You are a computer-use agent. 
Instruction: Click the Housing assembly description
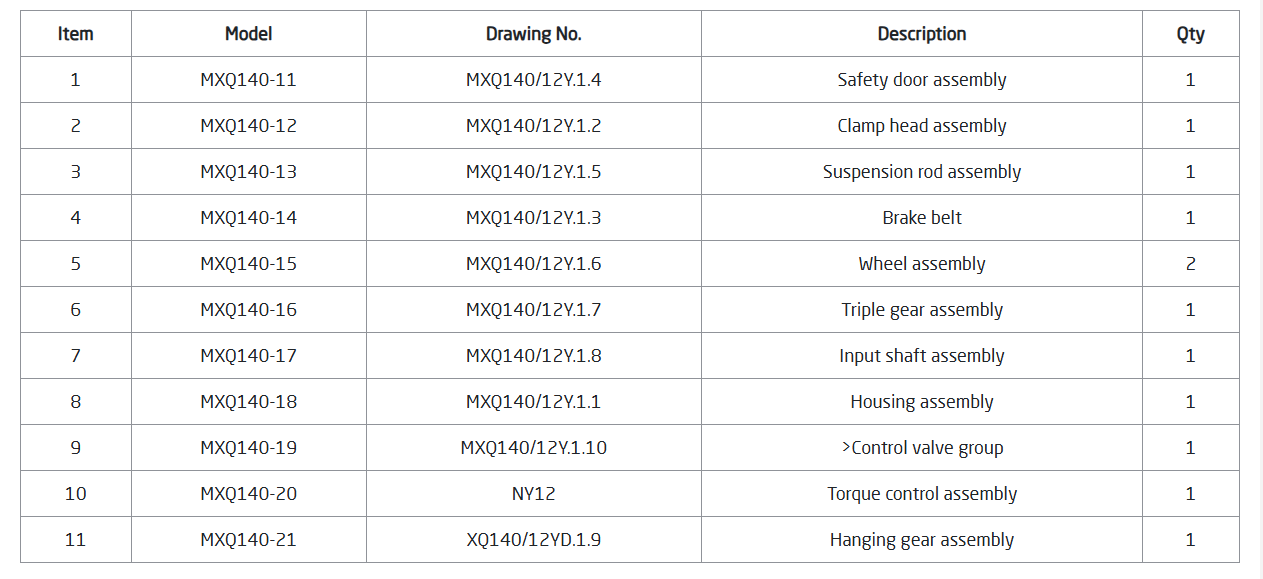click(x=921, y=402)
